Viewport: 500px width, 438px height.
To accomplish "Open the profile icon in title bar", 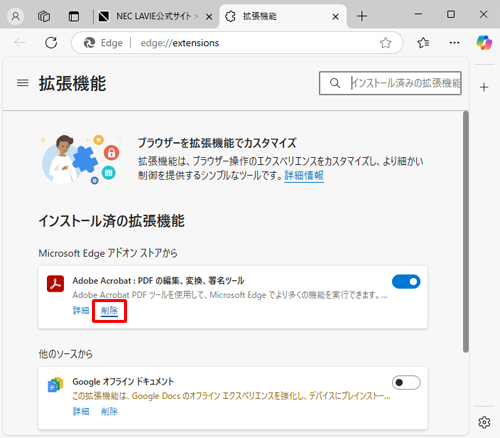I will tap(15, 16).
